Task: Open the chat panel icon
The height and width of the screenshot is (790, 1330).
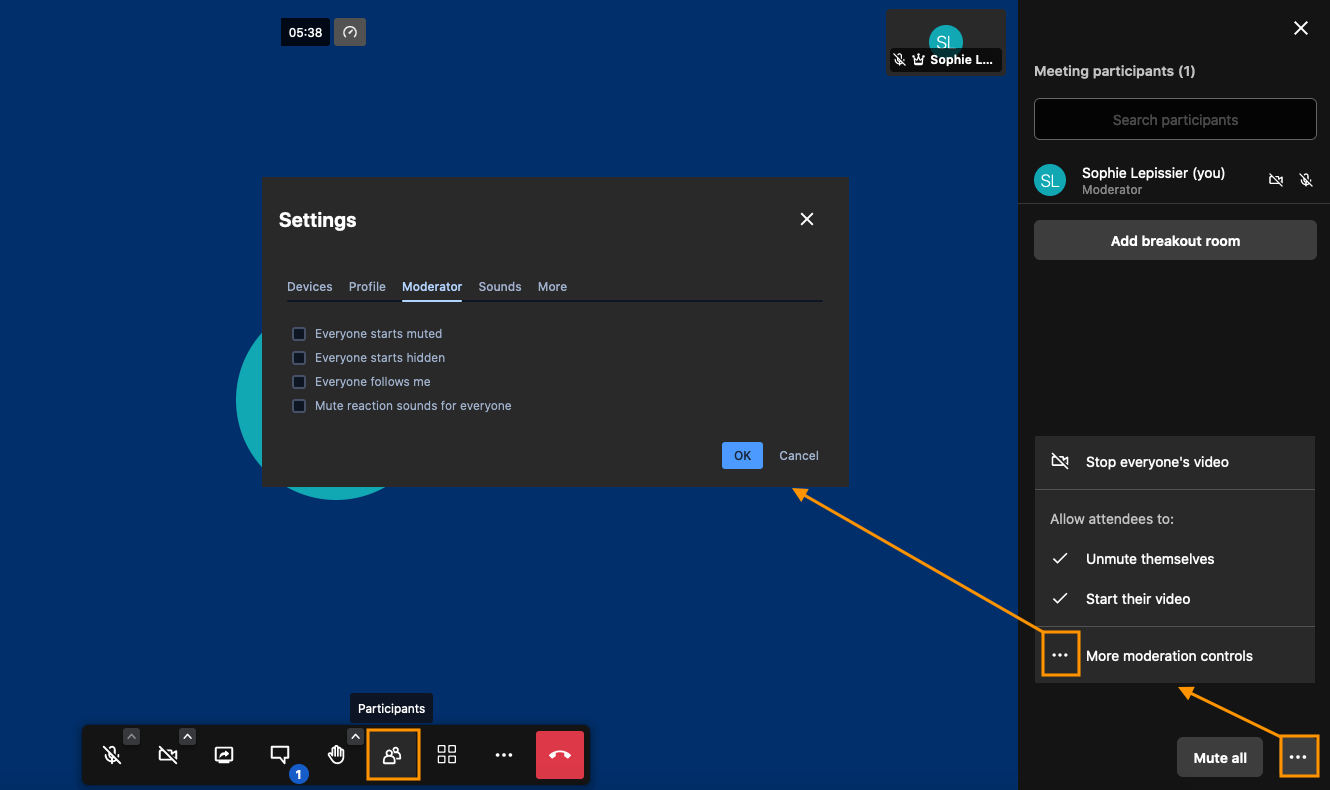Action: pyautogui.click(x=280, y=755)
